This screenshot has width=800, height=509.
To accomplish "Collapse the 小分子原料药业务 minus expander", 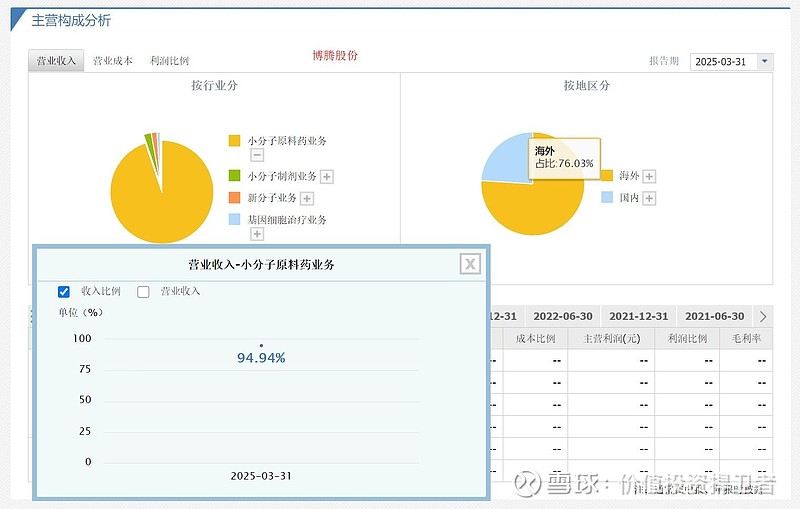I will click(x=257, y=155).
